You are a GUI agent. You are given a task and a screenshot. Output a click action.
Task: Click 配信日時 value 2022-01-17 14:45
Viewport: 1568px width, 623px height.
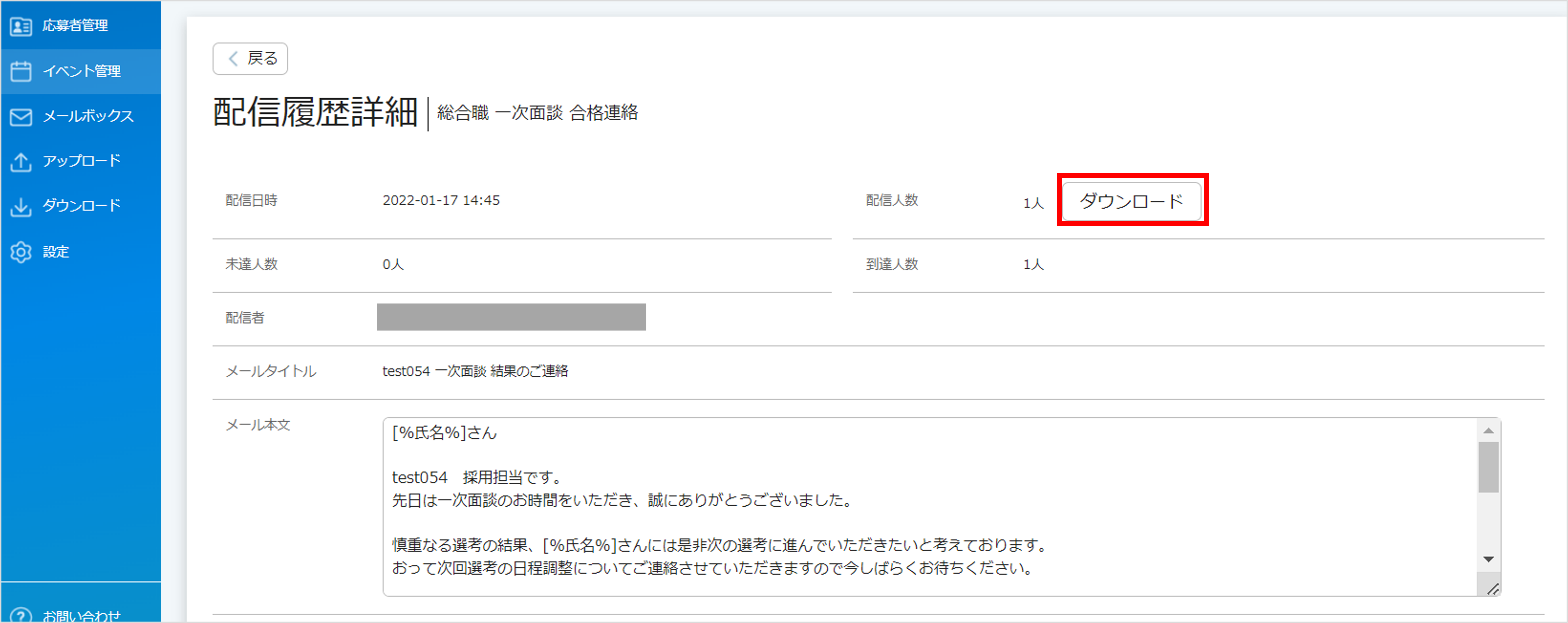[441, 200]
